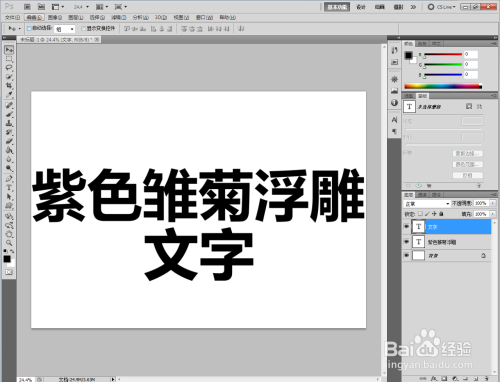Launch Bridge from the application bar
Screen dimensions: 500x382
point(28,7)
